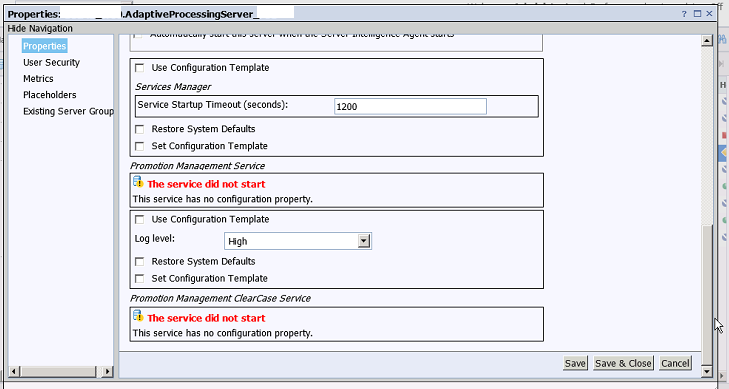Click the warning icon under Promotion Management ClearCase Service
The image size is (729, 389).
tap(138, 316)
